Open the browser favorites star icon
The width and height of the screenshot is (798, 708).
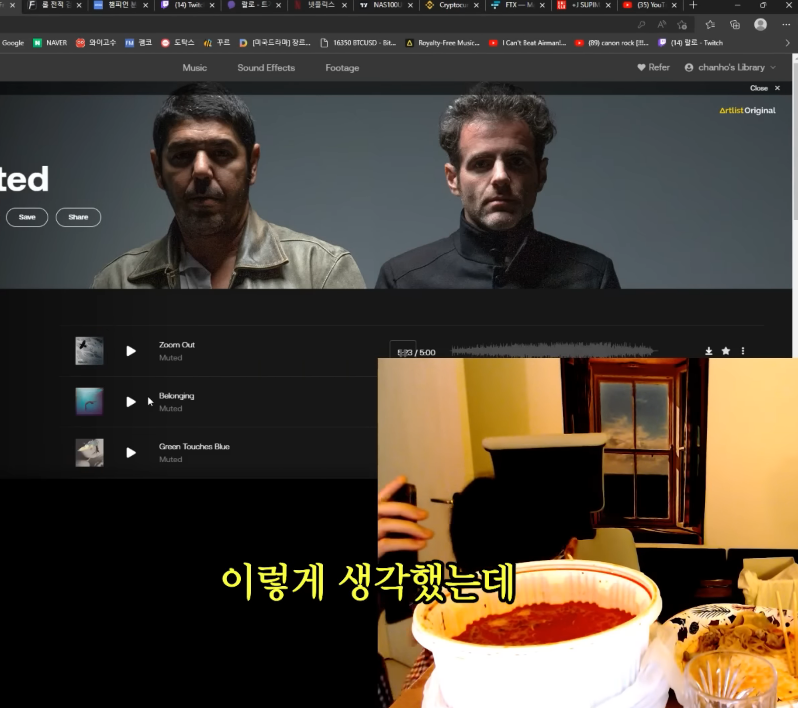pos(710,24)
